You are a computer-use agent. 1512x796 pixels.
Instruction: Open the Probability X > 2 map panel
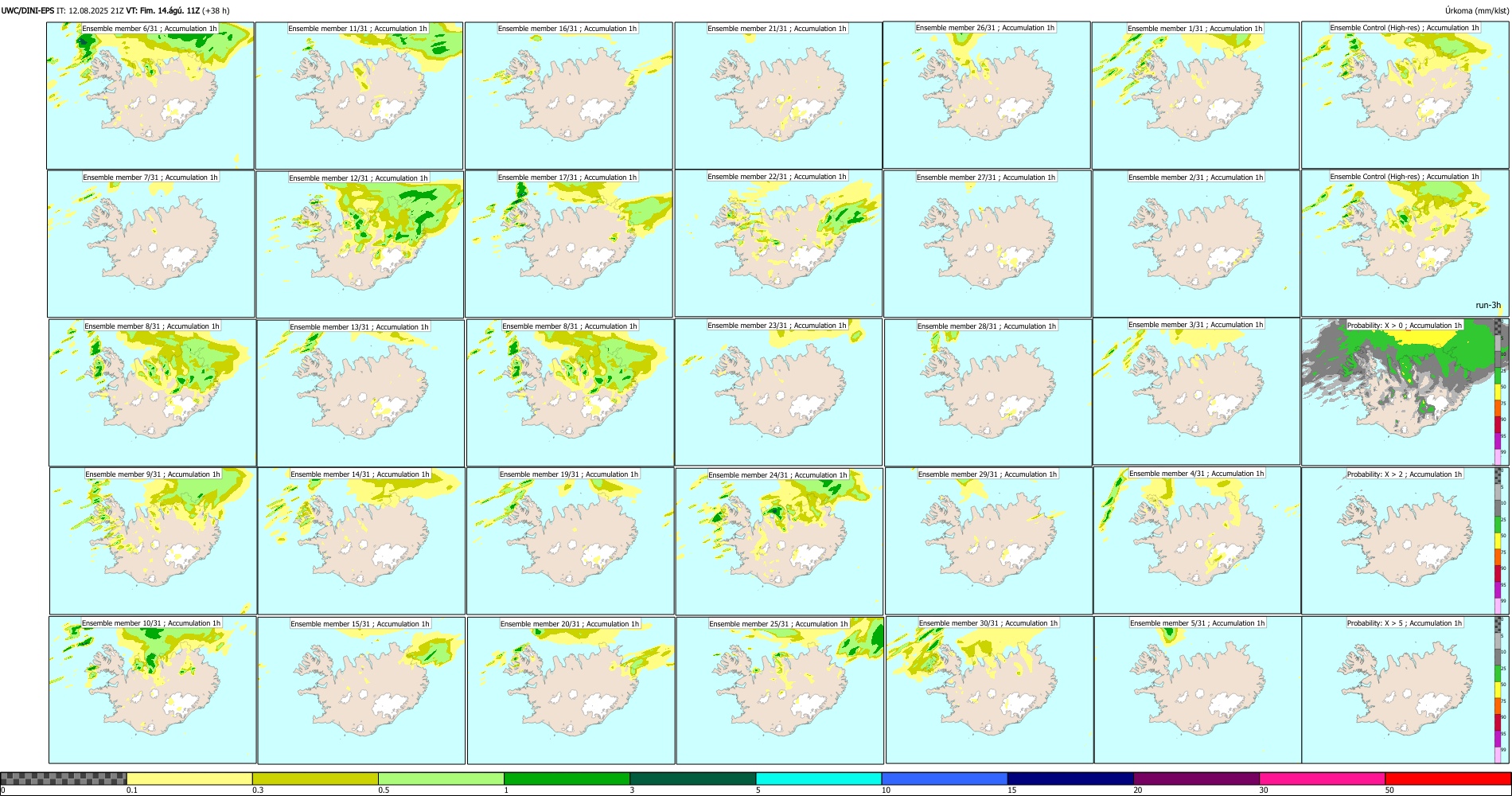tap(1405, 540)
